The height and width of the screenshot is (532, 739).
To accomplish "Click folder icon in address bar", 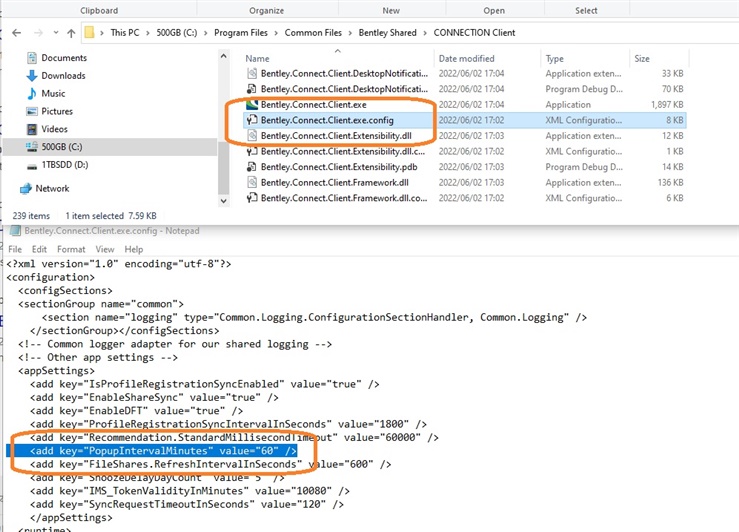I will pos(89,33).
